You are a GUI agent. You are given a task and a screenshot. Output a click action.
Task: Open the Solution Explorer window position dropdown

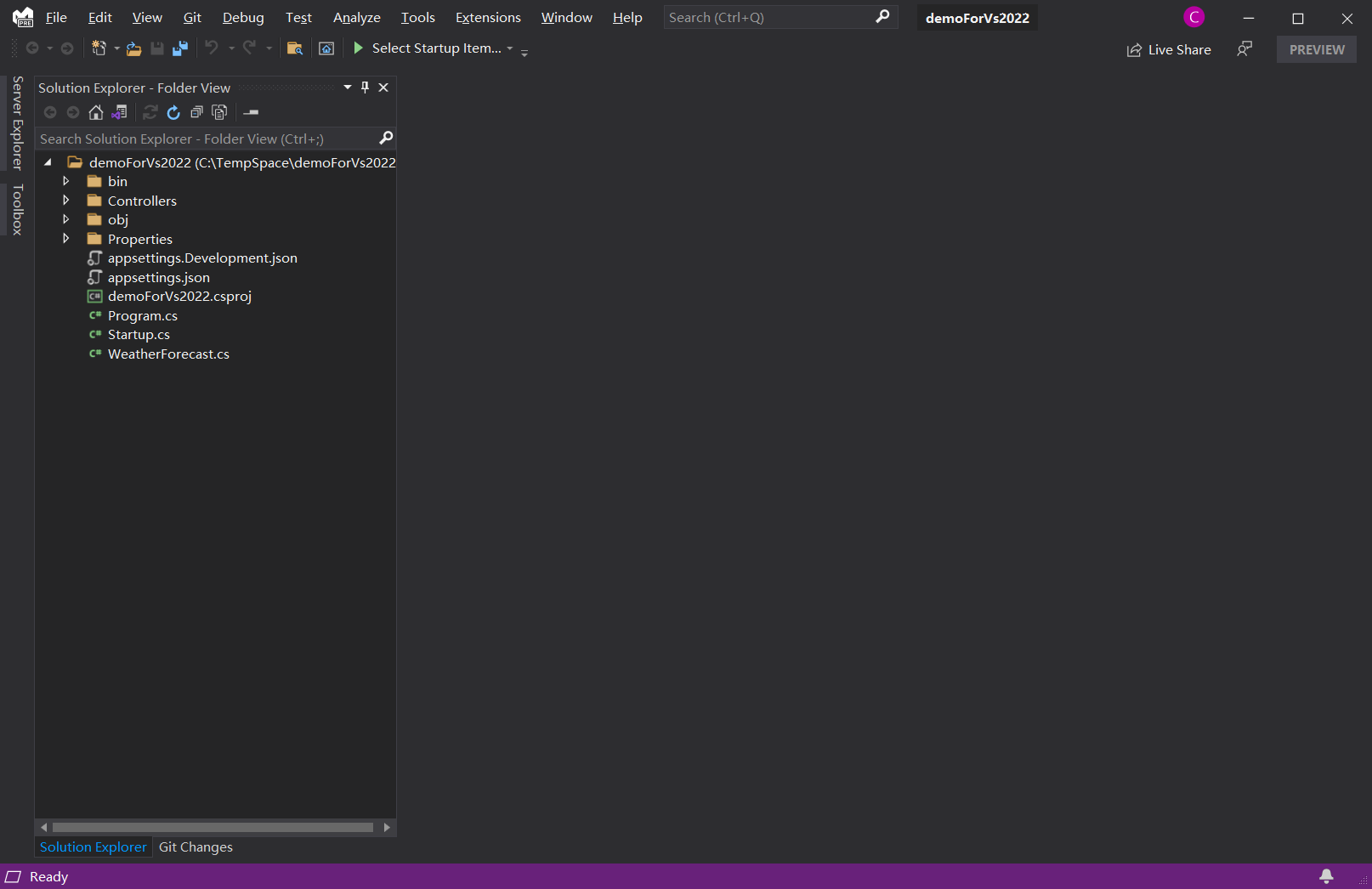pyautogui.click(x=348, y=88)
